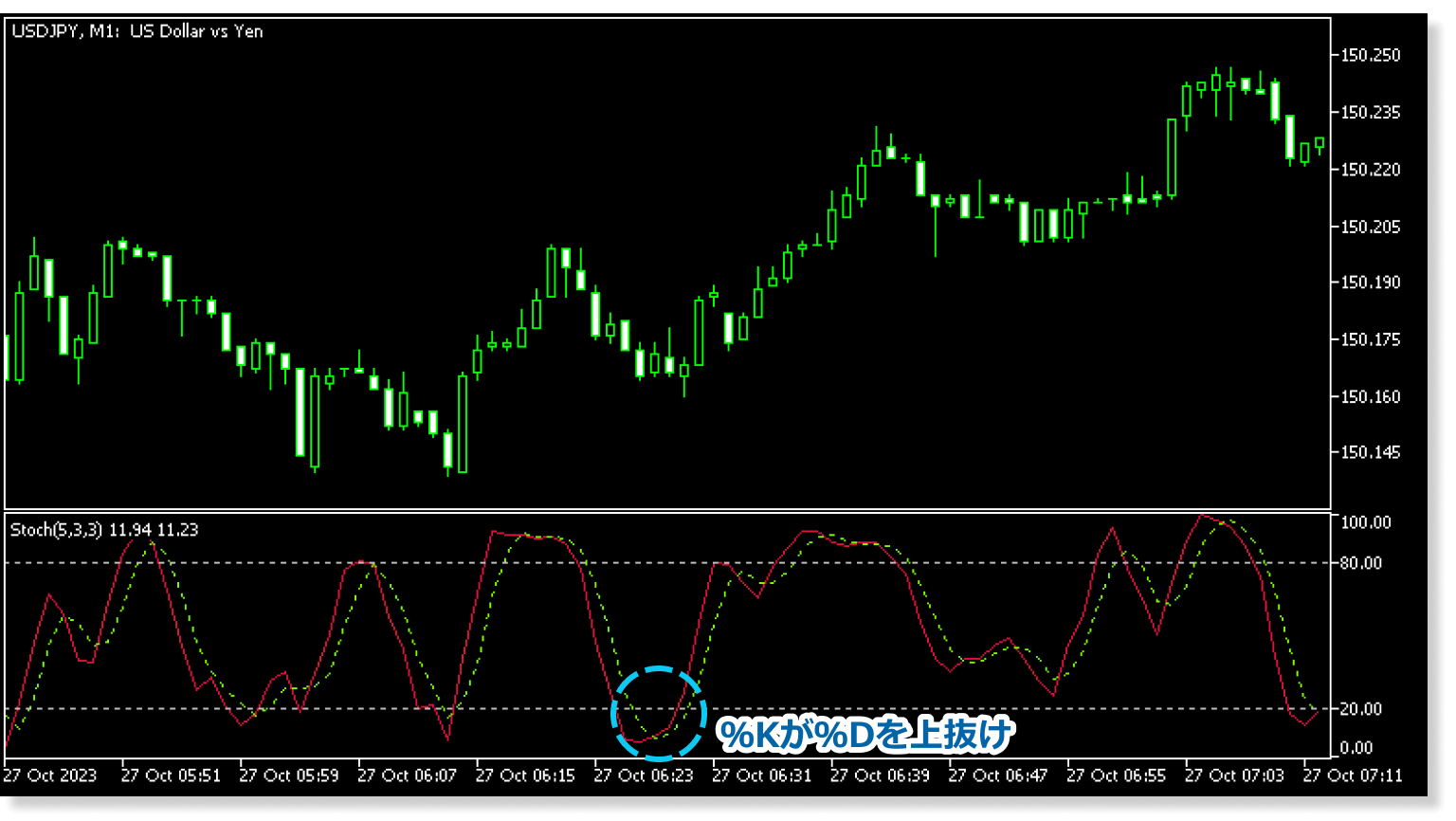Click the 27 Oct 06:55 time label
This screenshot has width=1456, height=821.
[x=1117, y=775]
